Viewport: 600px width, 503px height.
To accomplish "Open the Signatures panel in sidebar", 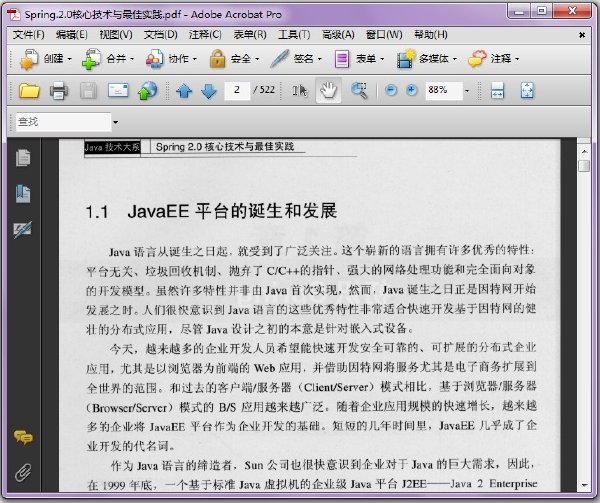I will pyautogui.click(x=23, y=230).
